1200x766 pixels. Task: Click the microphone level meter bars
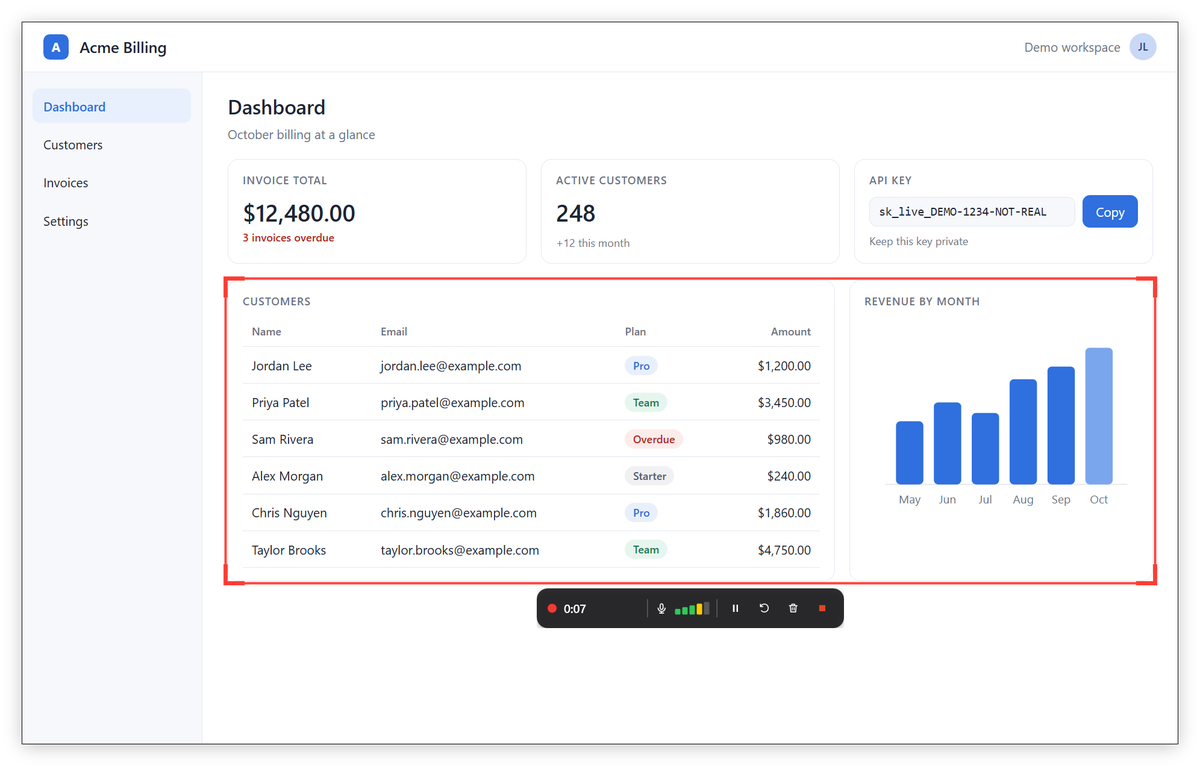pyautogui.click(x=692, y=608)
